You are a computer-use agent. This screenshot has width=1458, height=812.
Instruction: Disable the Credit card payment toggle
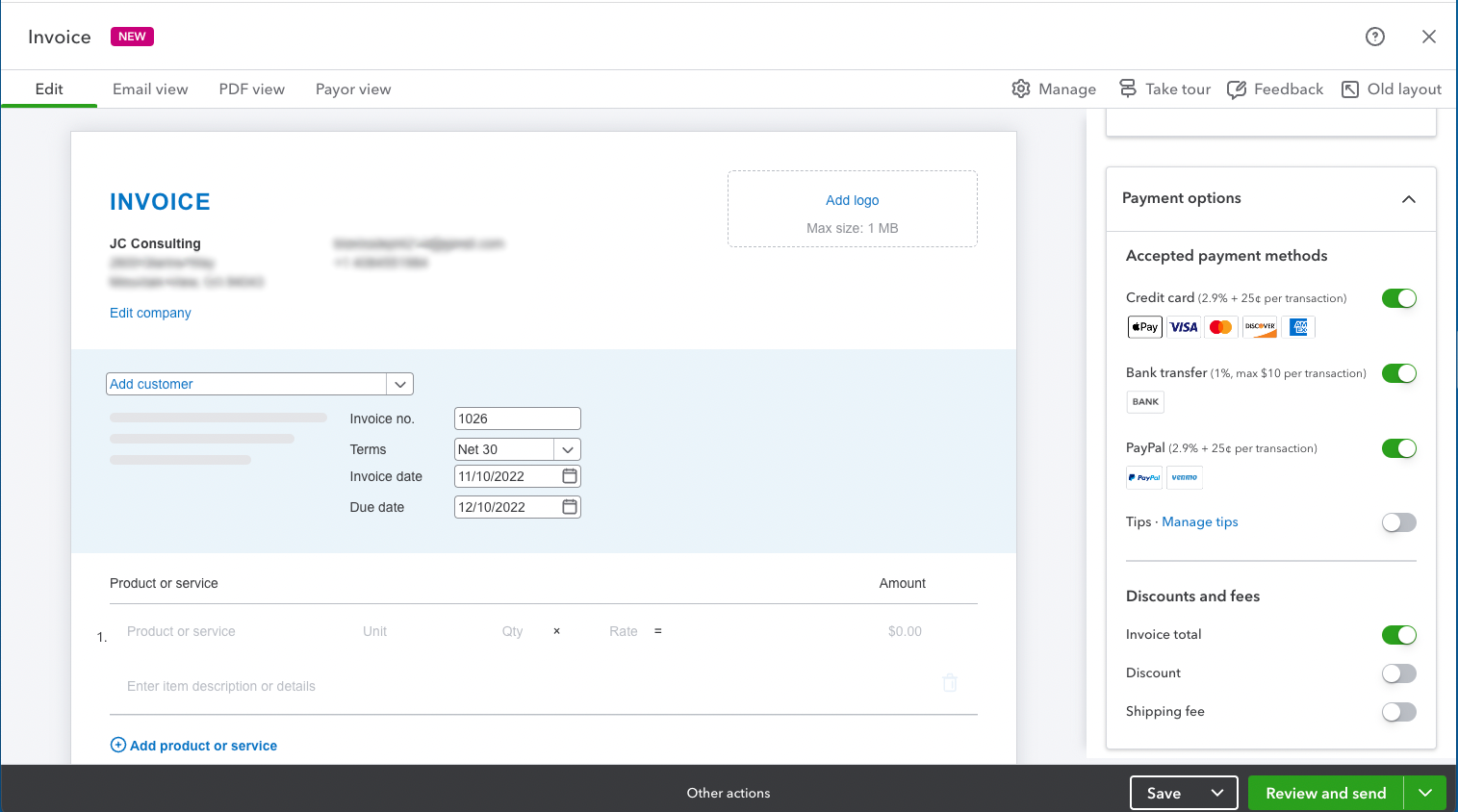[x=1398, y=297]
